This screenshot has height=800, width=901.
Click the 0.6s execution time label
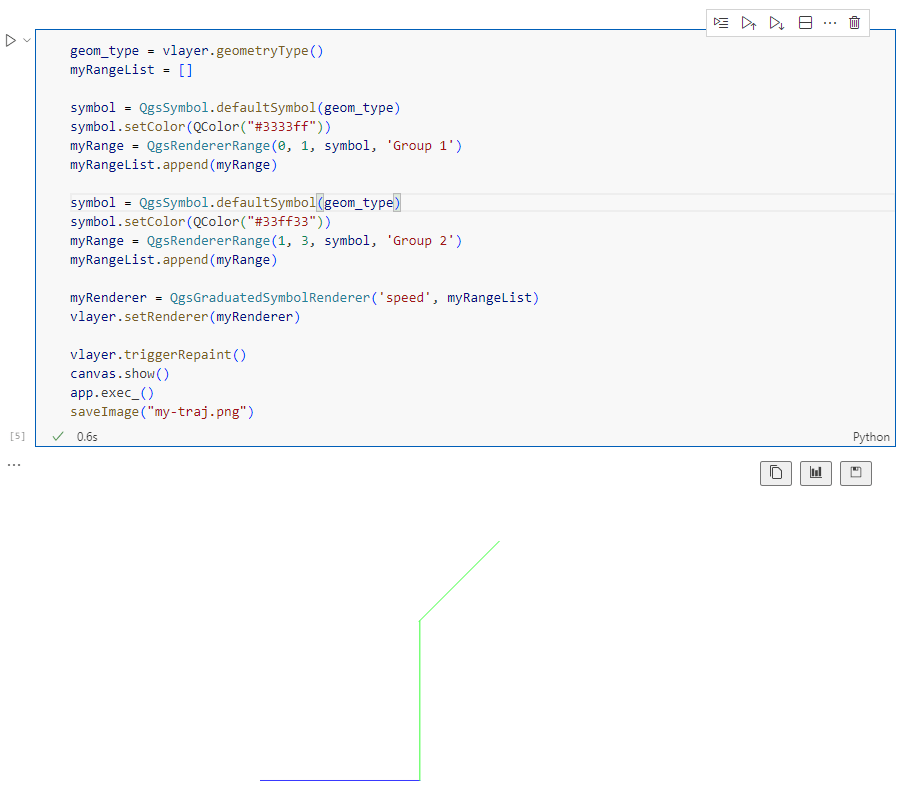tap(87, 437)
